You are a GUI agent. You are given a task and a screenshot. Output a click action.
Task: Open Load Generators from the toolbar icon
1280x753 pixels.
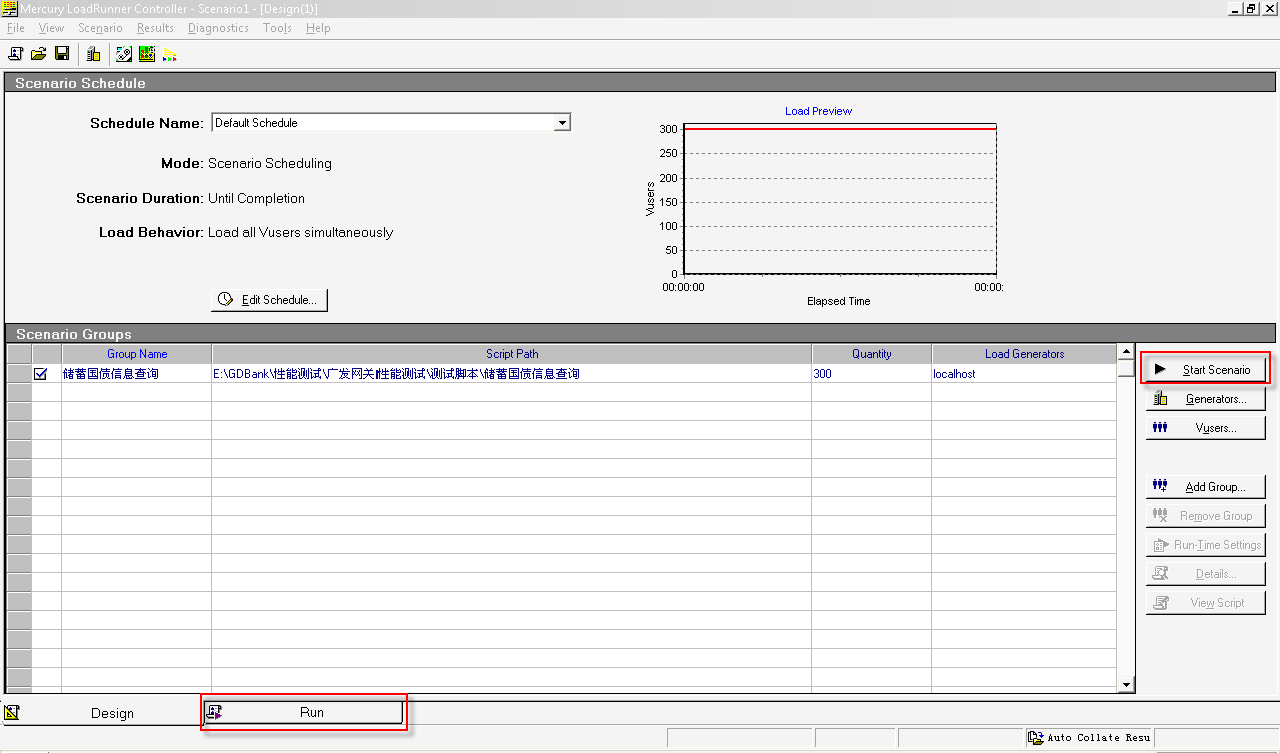[x=93, y=54]
